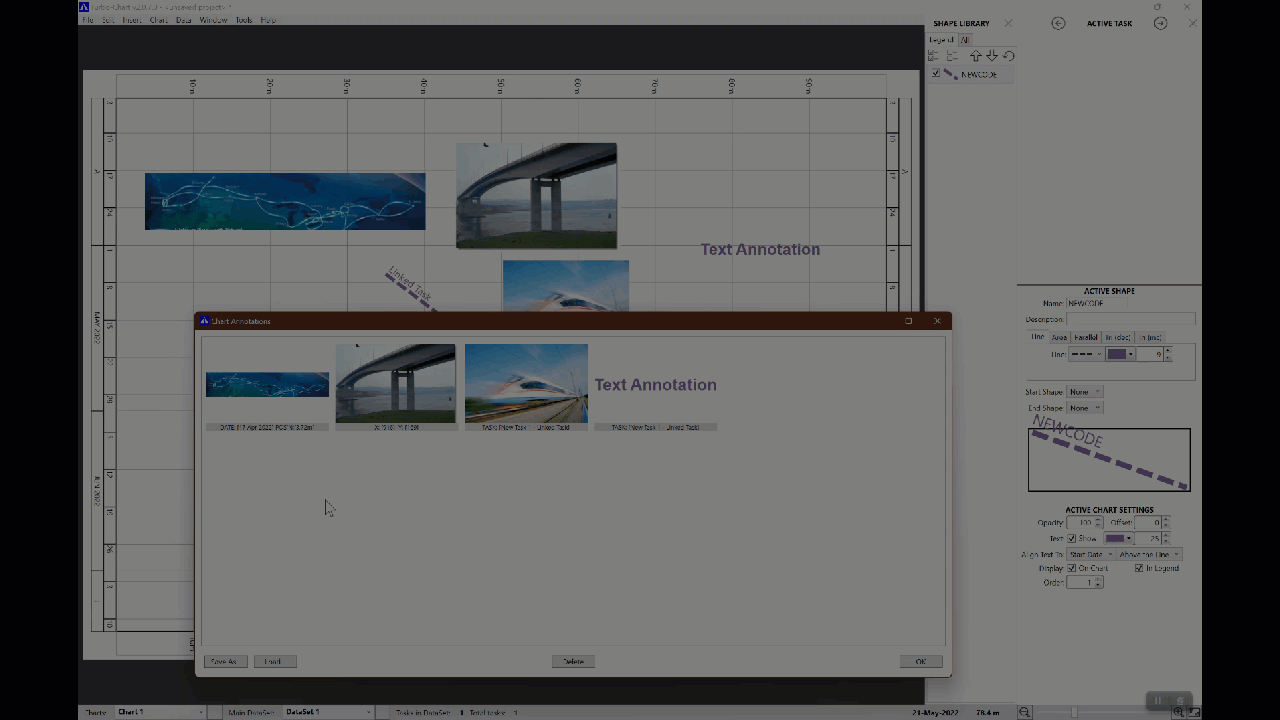The image size is (1280, 720).
Task: Click the Delete button in Chart Annotations
Action: 573,661
